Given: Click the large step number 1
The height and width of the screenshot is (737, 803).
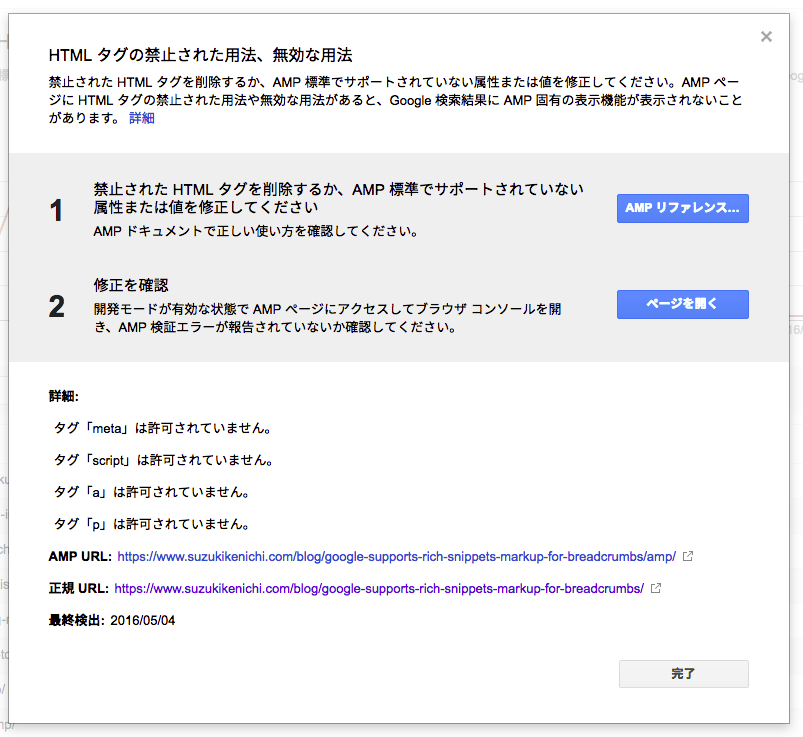Looking at the screenshot, I should point(57,210).
